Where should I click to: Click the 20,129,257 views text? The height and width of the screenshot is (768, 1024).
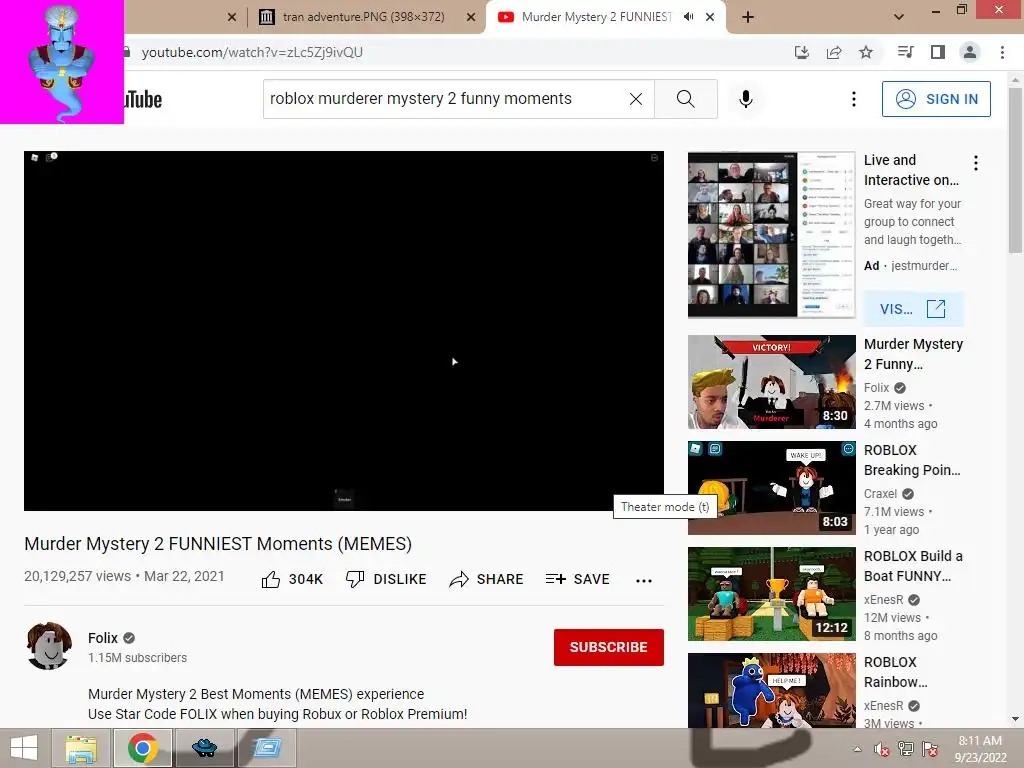tap(78, 576)
